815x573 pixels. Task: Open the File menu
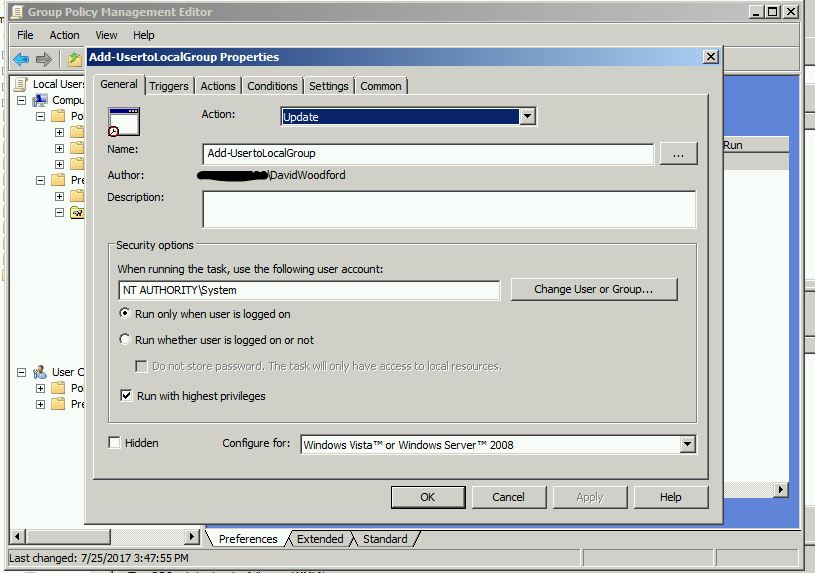pos(25,35)
